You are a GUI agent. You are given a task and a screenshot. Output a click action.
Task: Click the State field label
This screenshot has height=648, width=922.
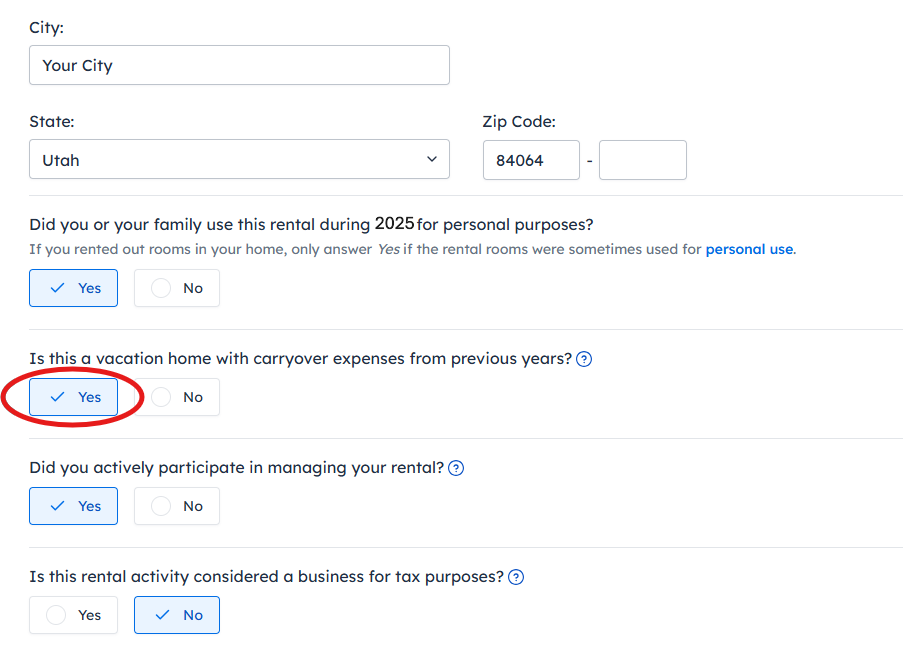coord(52,122)
